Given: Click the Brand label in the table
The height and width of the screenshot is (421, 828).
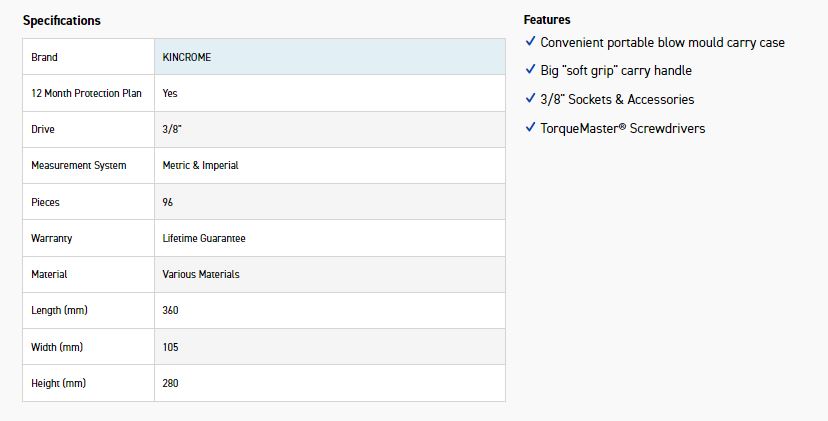Looking at the screenshot, I should pos(45,57).
